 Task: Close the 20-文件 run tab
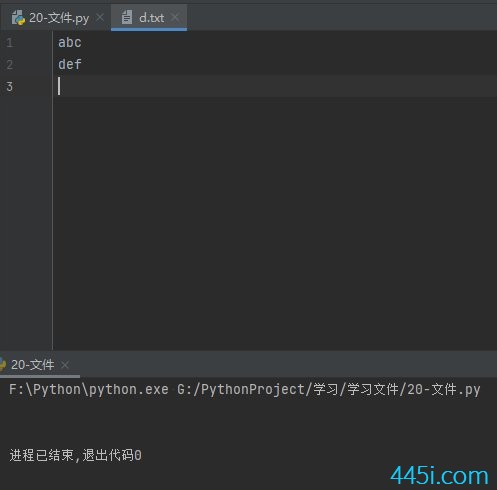(x=65, y=365)
